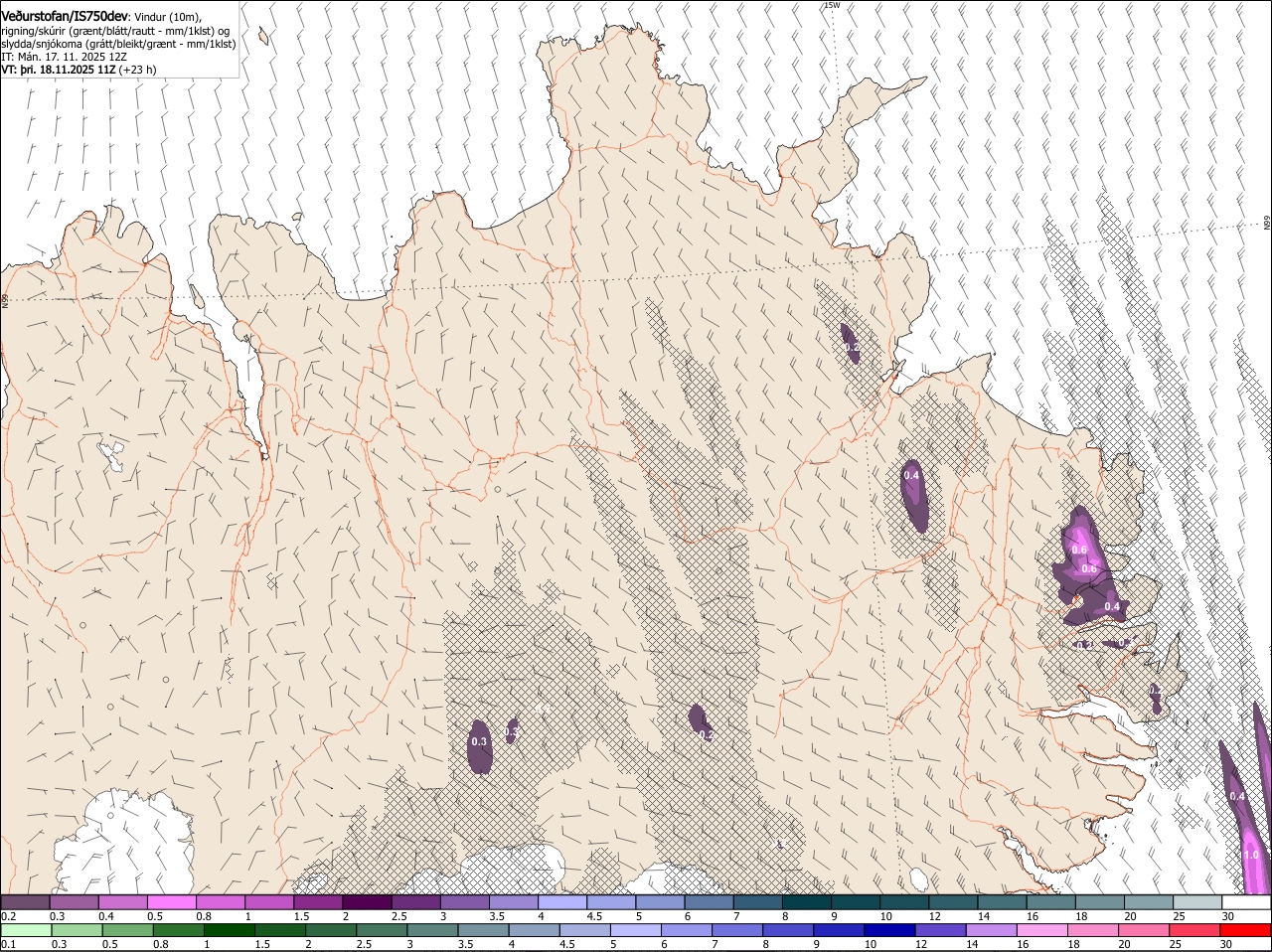
Task: Click the rain legend swatch starting at 25
Action: coord(1192,929)
